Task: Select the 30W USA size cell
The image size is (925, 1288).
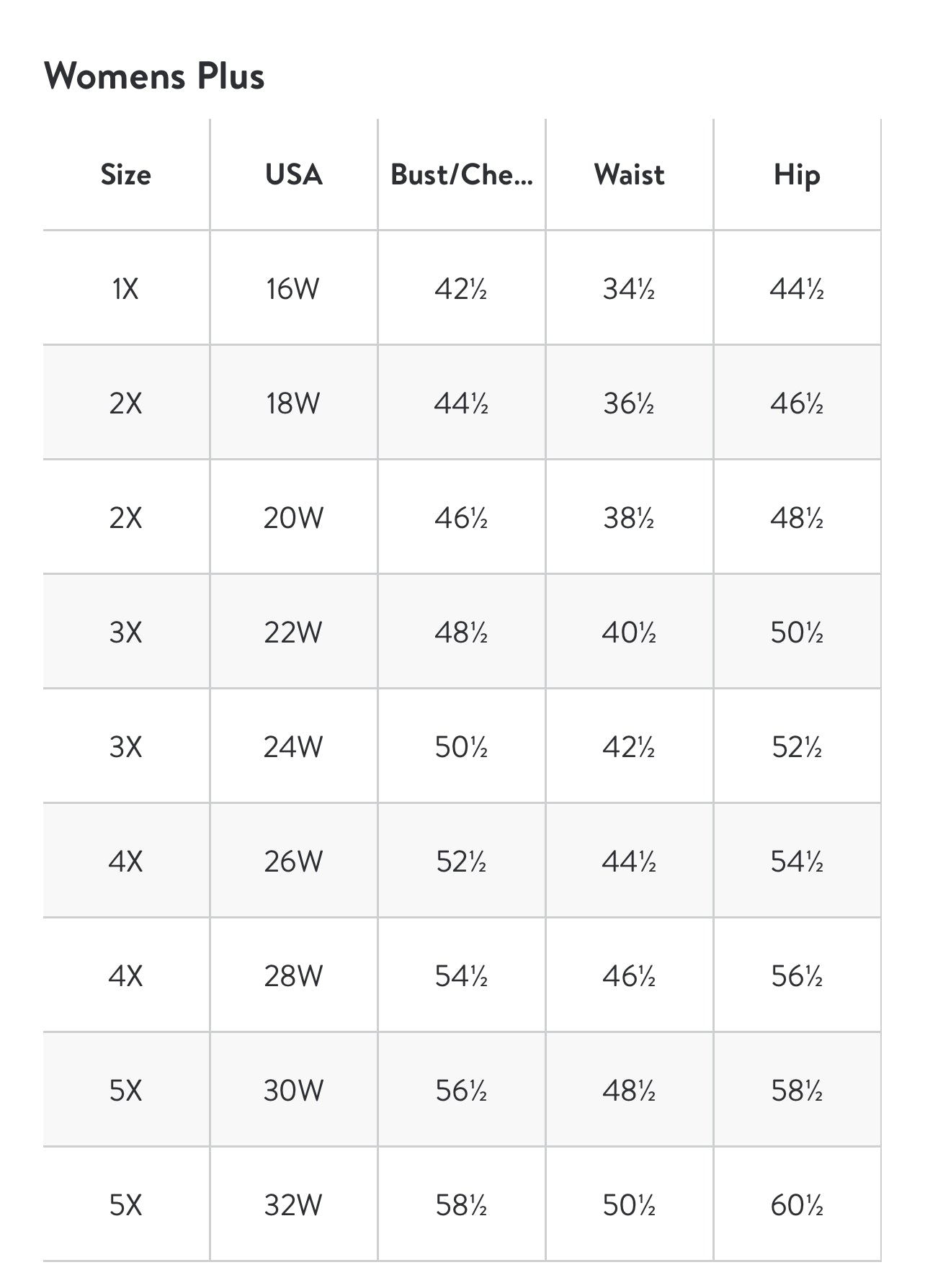Action: tap(293, 1091)
